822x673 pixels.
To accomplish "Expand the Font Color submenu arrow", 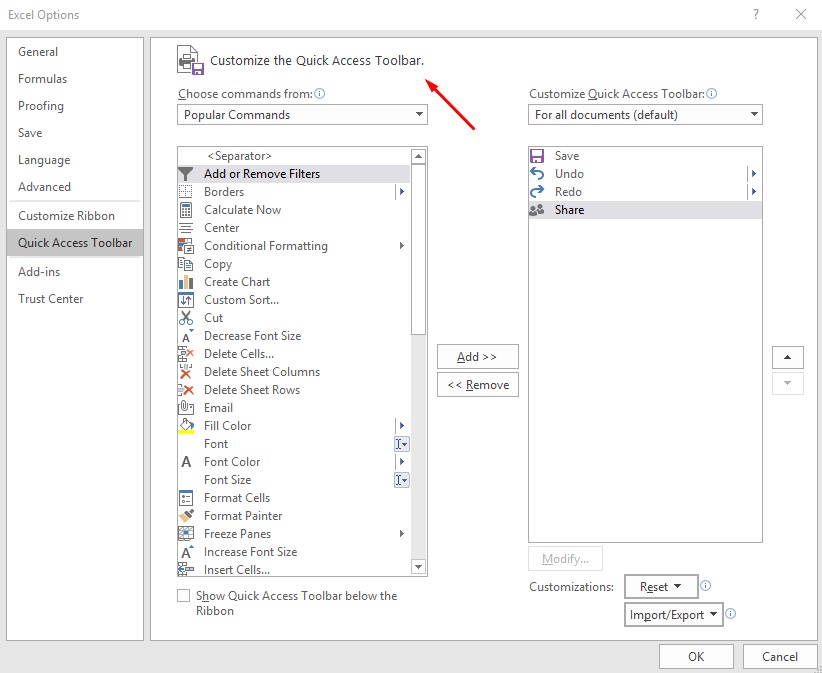I will 402,462.
